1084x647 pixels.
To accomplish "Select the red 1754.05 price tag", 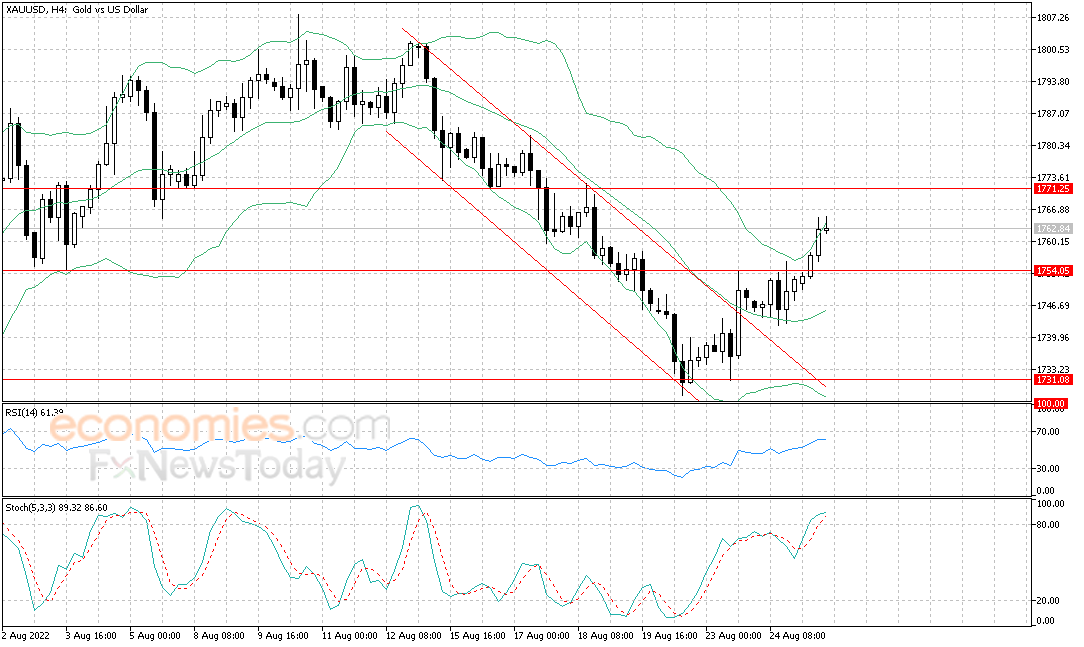I will [x=1052, y=271].
